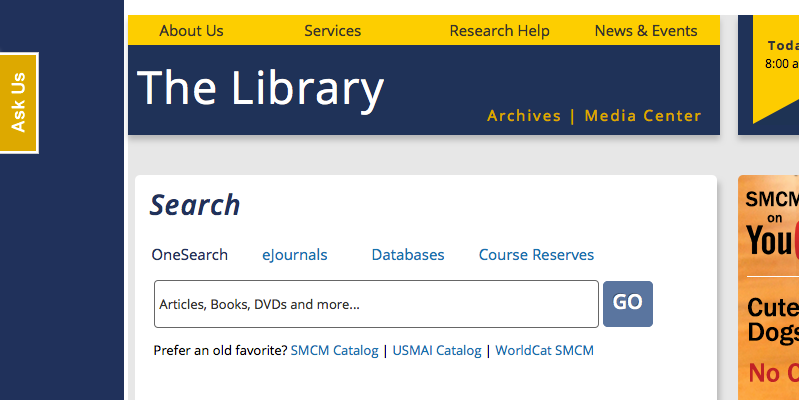Open the Media Center link

tap(643, 116)
